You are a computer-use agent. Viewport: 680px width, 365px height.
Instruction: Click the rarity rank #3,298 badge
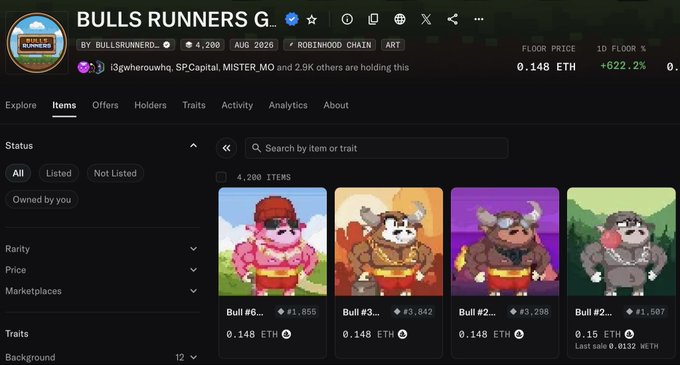tap(530, 312)
